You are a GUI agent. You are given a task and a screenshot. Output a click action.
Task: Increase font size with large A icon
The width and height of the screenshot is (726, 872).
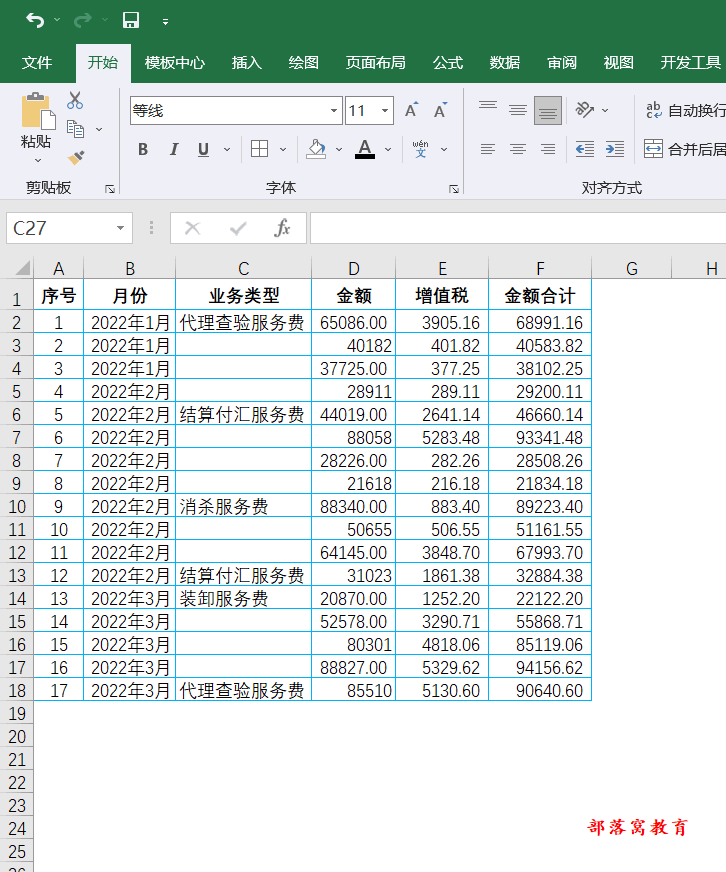tap(411, 110)
